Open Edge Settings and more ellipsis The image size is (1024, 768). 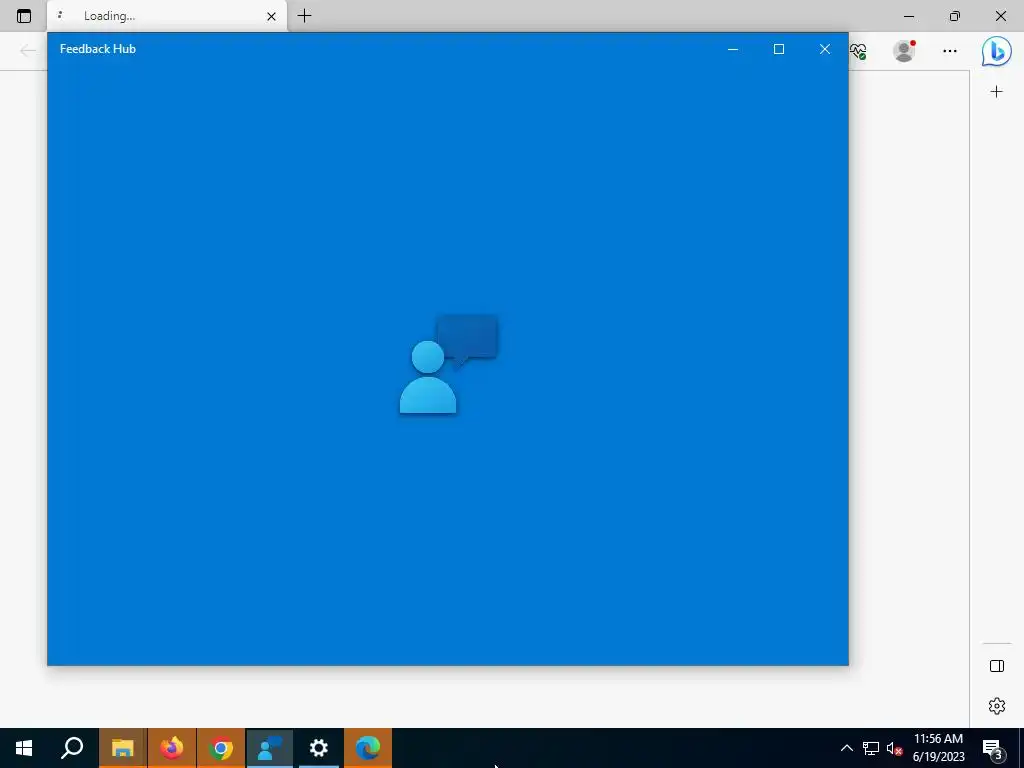[950, 51]
